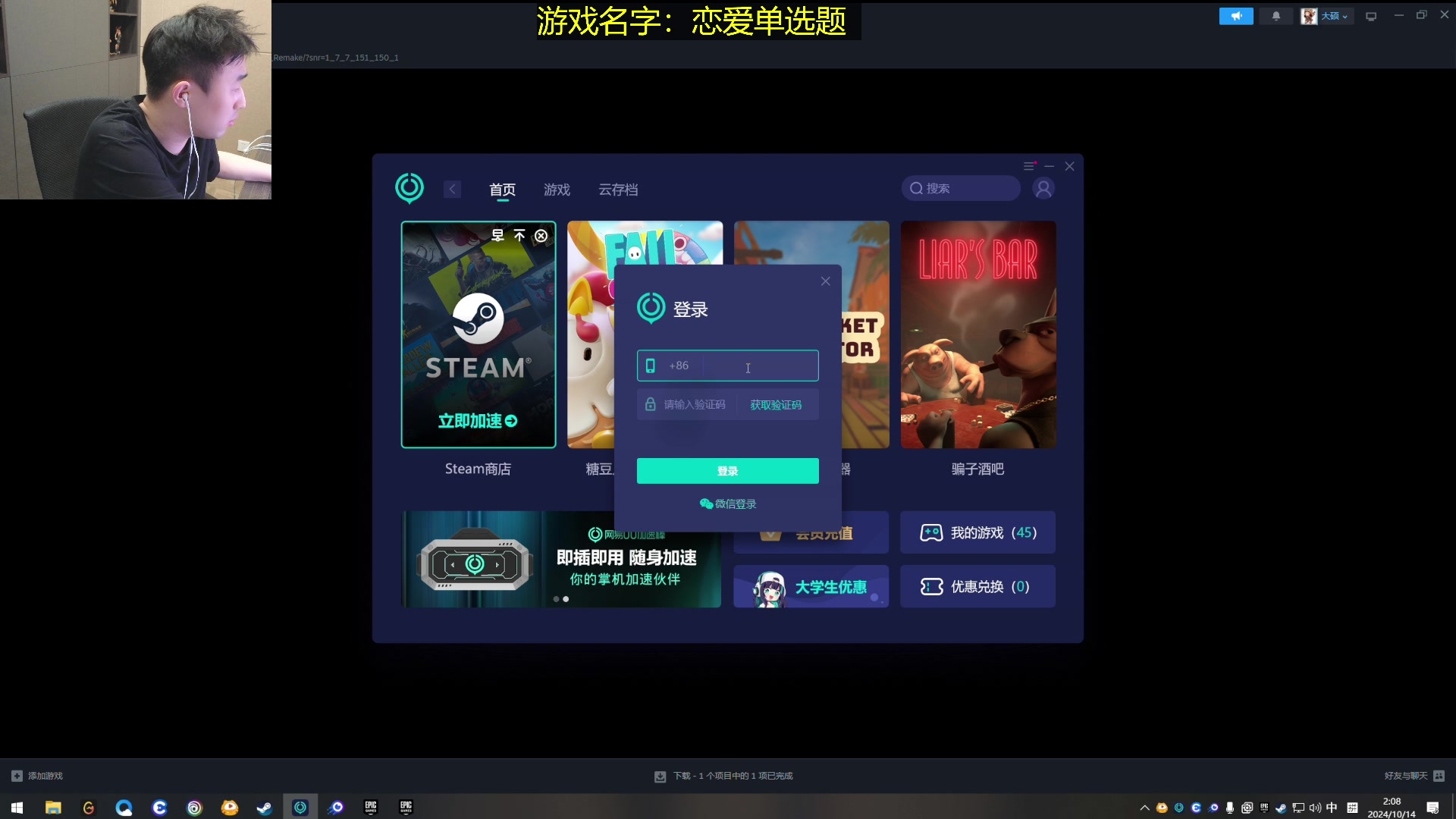
Task: Open the user profile avatar icon
Action: [x=1043, y=188]
